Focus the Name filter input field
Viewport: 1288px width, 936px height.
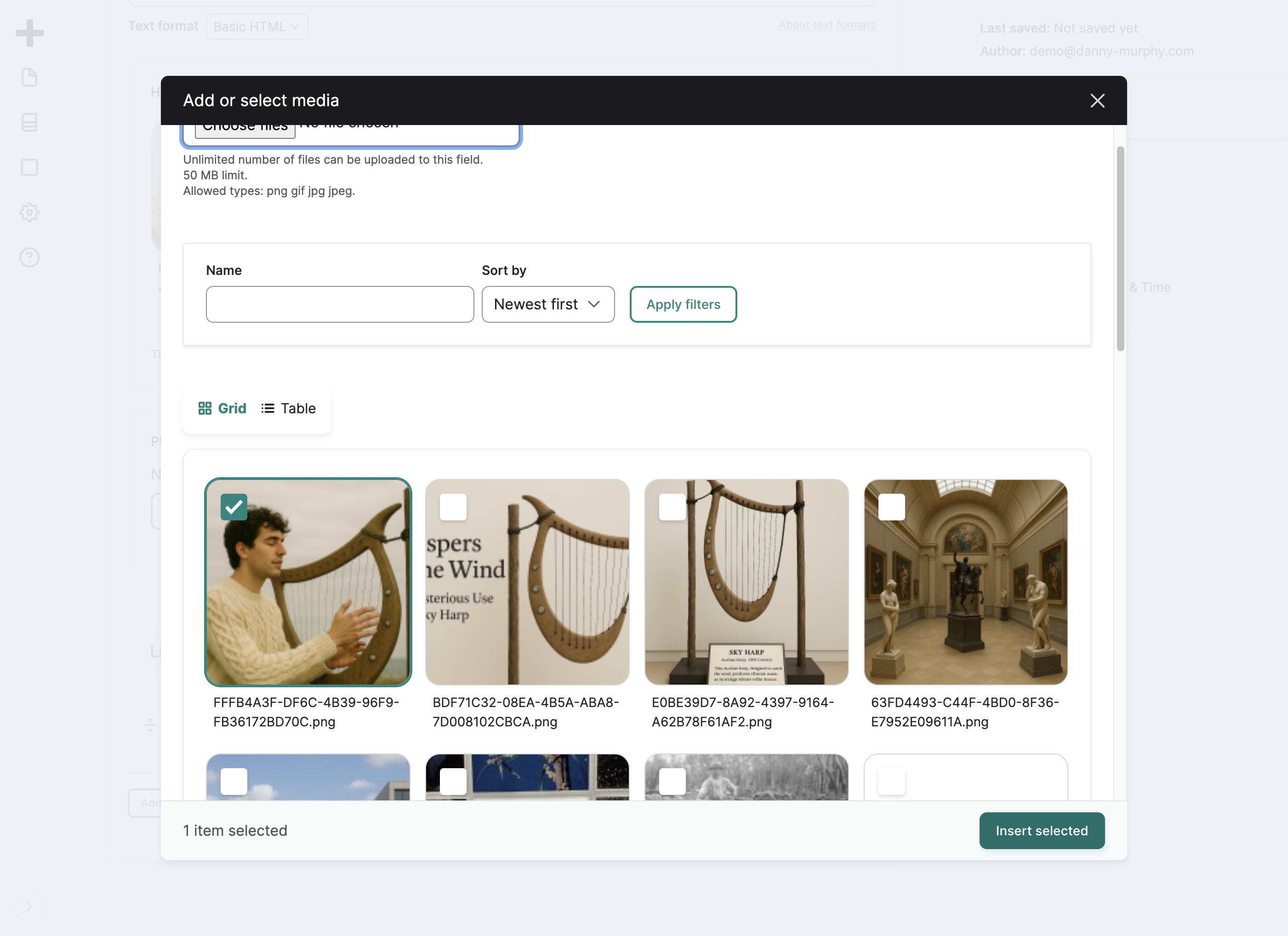(340, 304)
